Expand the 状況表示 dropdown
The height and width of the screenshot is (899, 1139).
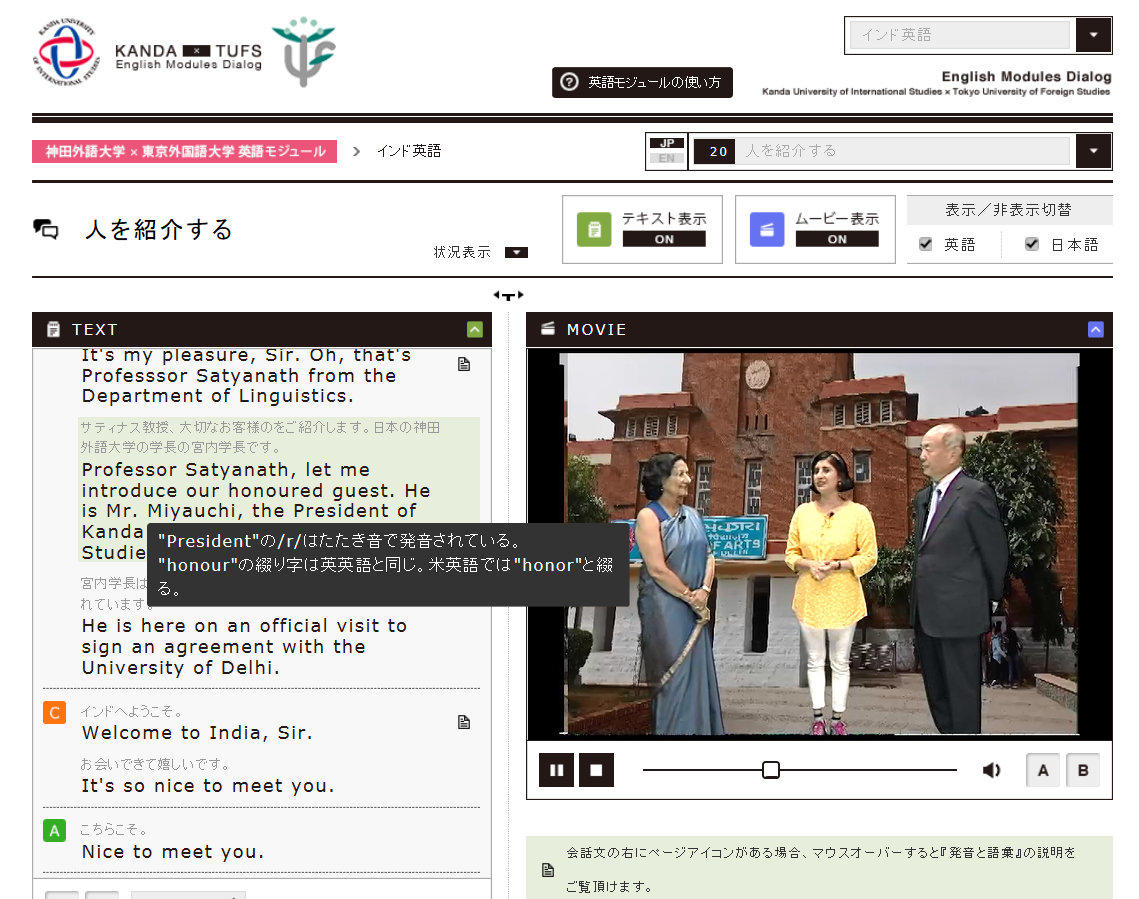click(x=516, y=252)
